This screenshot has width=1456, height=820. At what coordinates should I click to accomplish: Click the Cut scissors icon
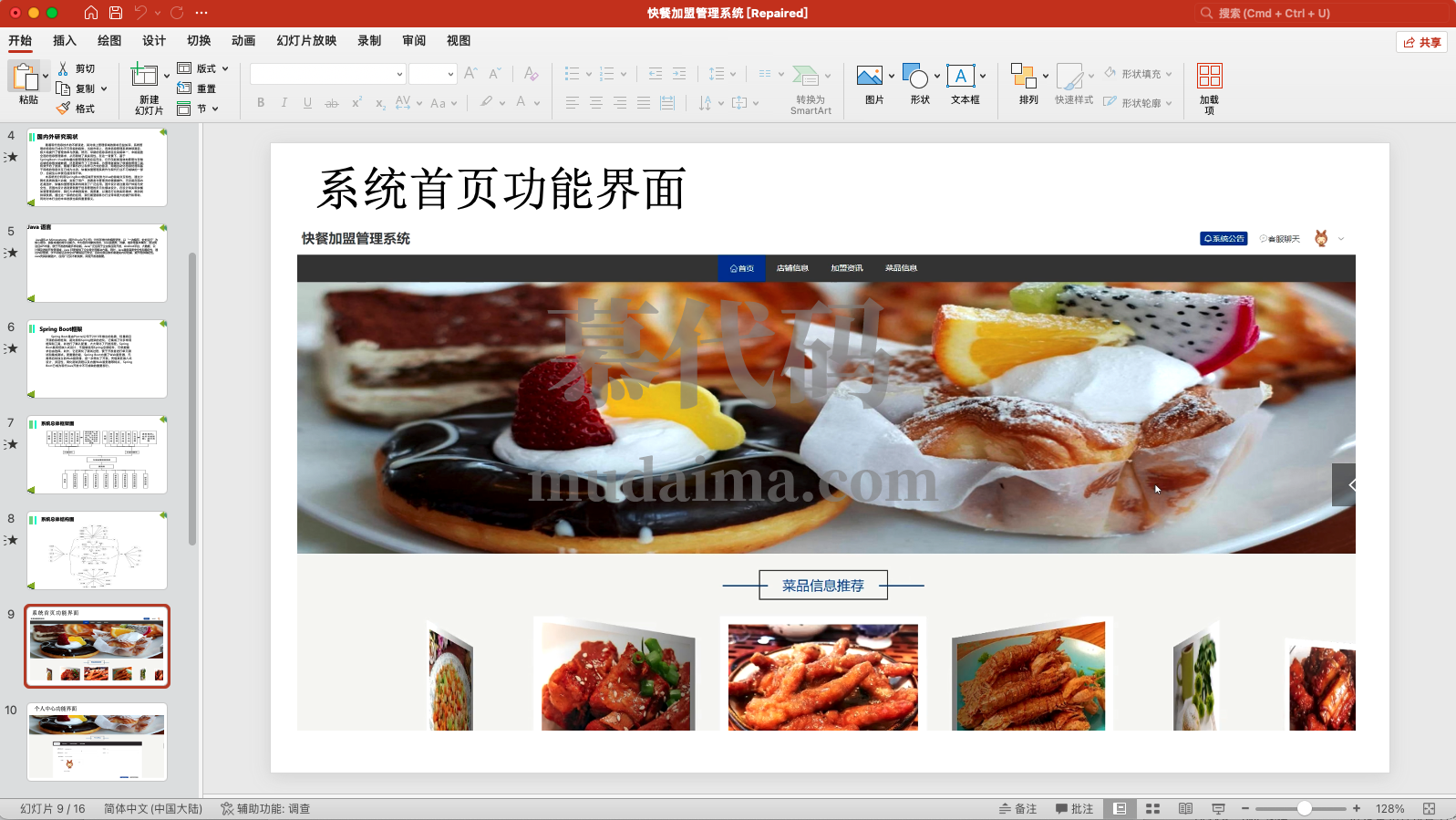coord(63,68)
